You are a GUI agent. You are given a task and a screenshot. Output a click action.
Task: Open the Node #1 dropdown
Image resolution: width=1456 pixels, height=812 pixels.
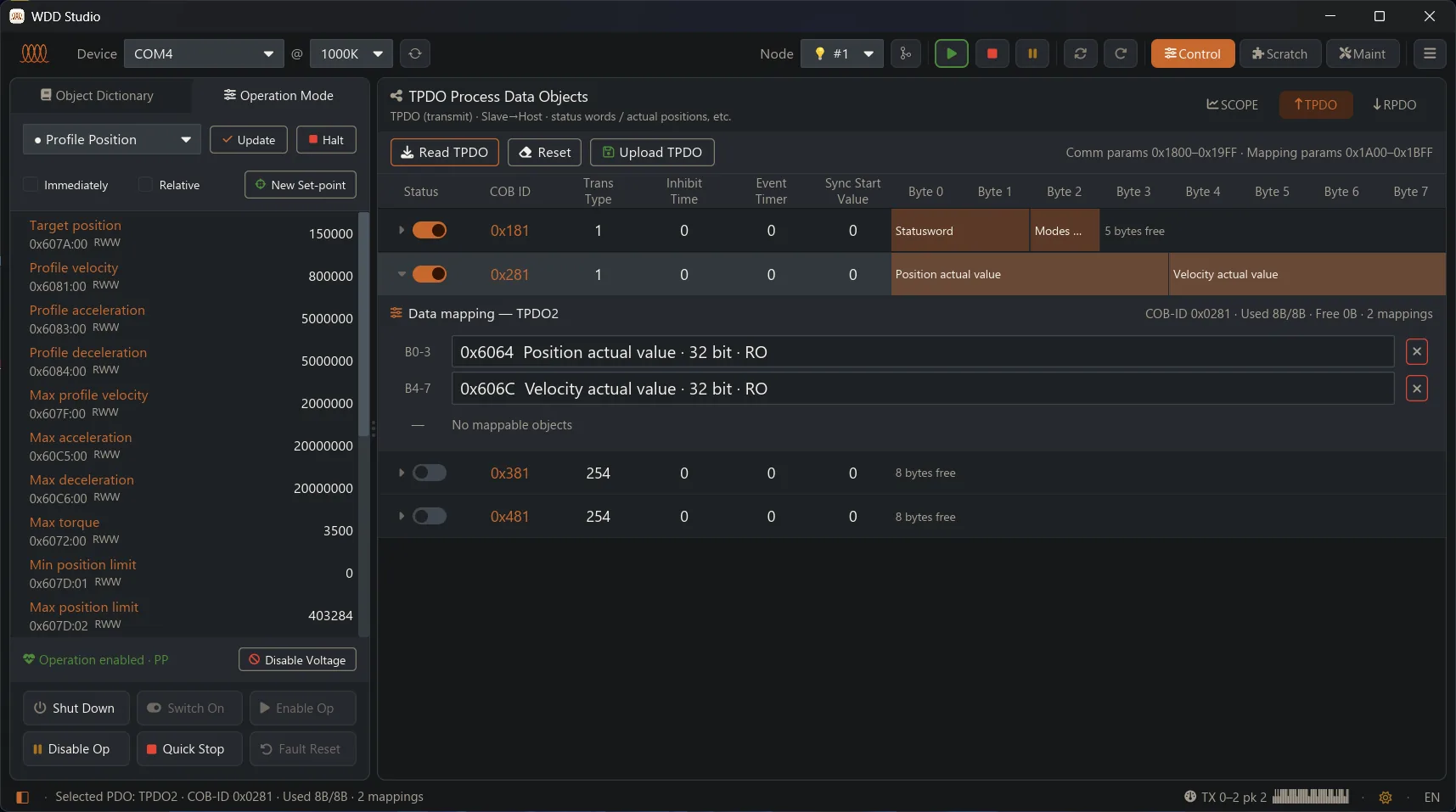pos(842,53)
